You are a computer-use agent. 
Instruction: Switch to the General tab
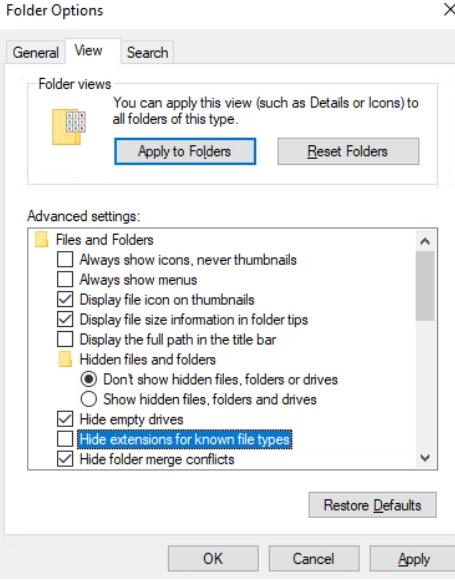click(x=36, y=53)
